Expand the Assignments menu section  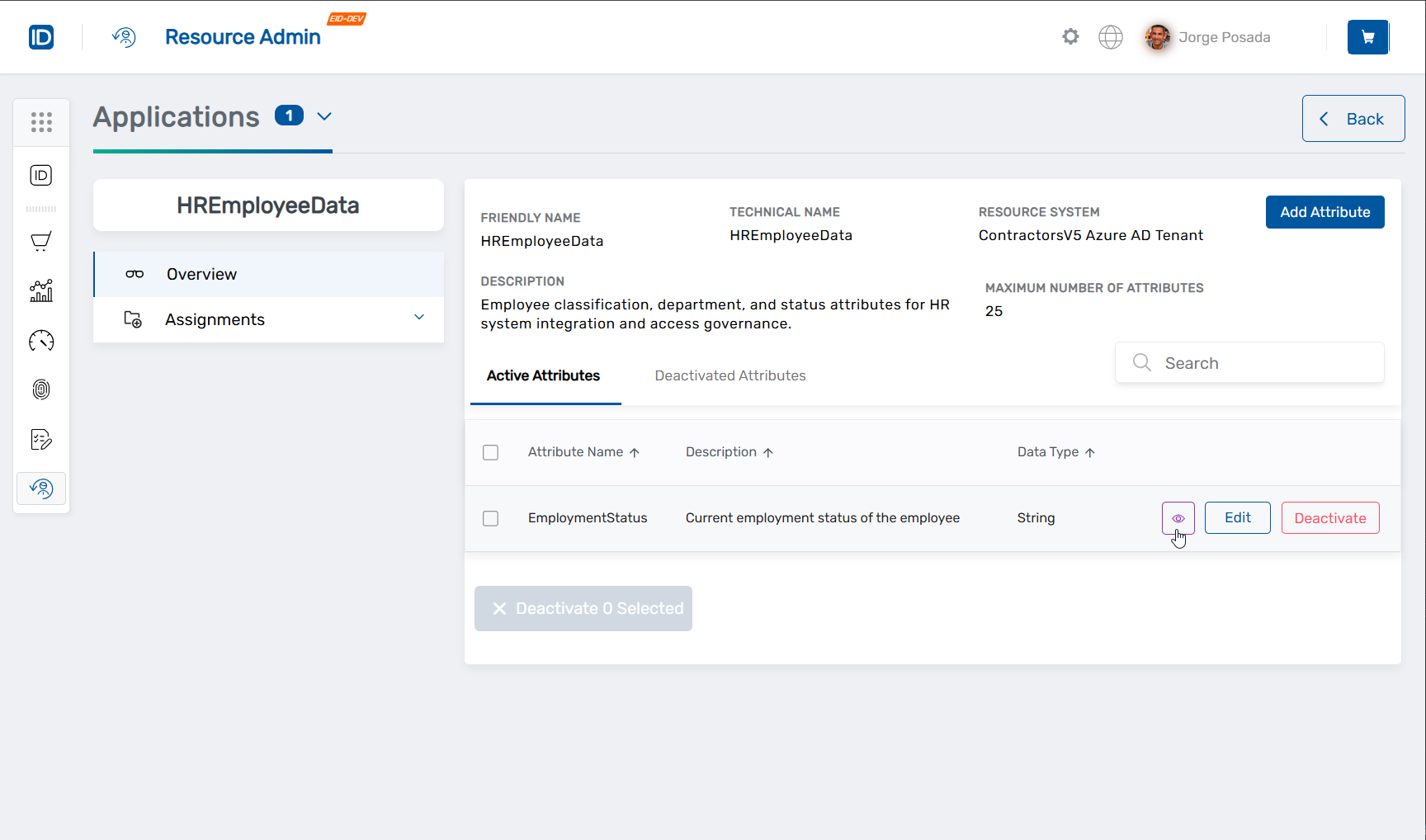coord(419,318)
